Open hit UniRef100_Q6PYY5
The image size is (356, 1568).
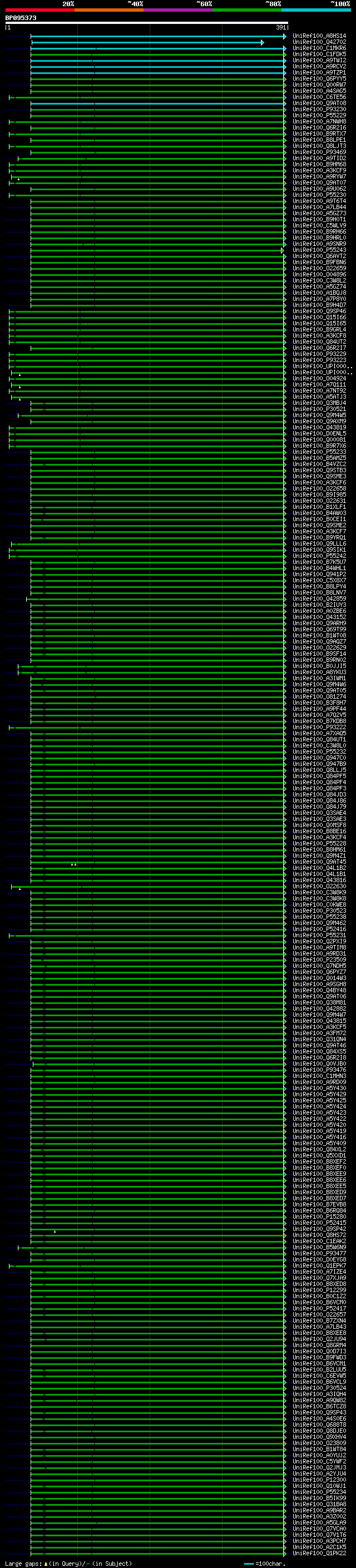pos(319,78)
